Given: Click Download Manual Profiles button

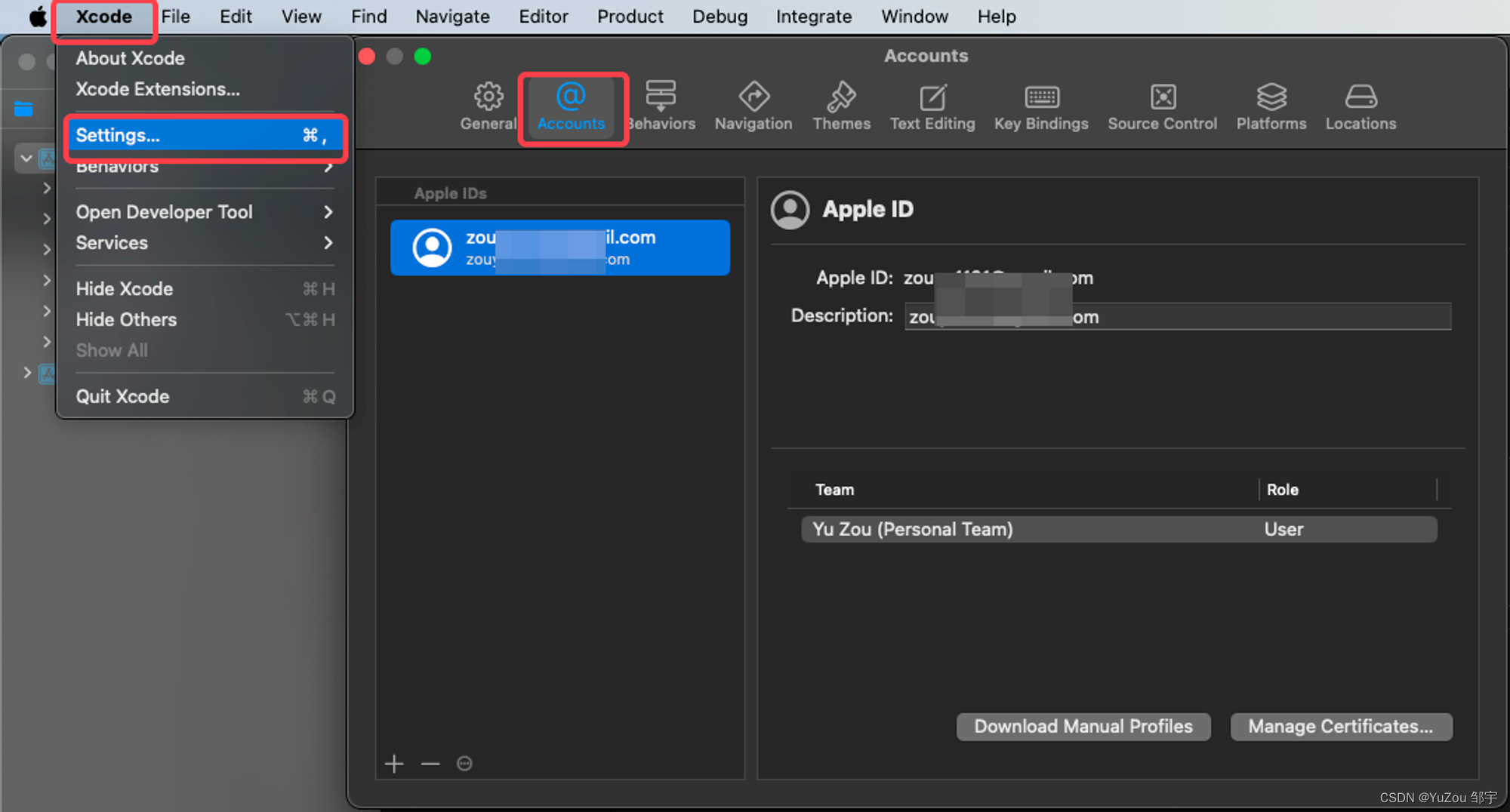Looking at the screenshot, I should [1083, 726].
